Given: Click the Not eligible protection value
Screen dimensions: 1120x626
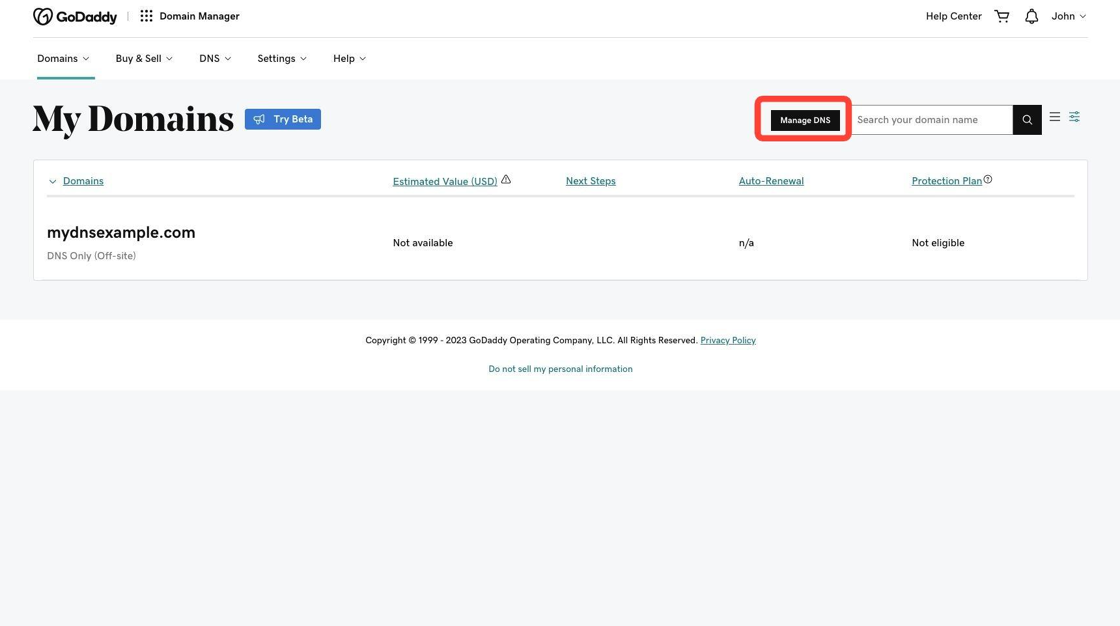Looking at the screenshot, I should [938, 243].
